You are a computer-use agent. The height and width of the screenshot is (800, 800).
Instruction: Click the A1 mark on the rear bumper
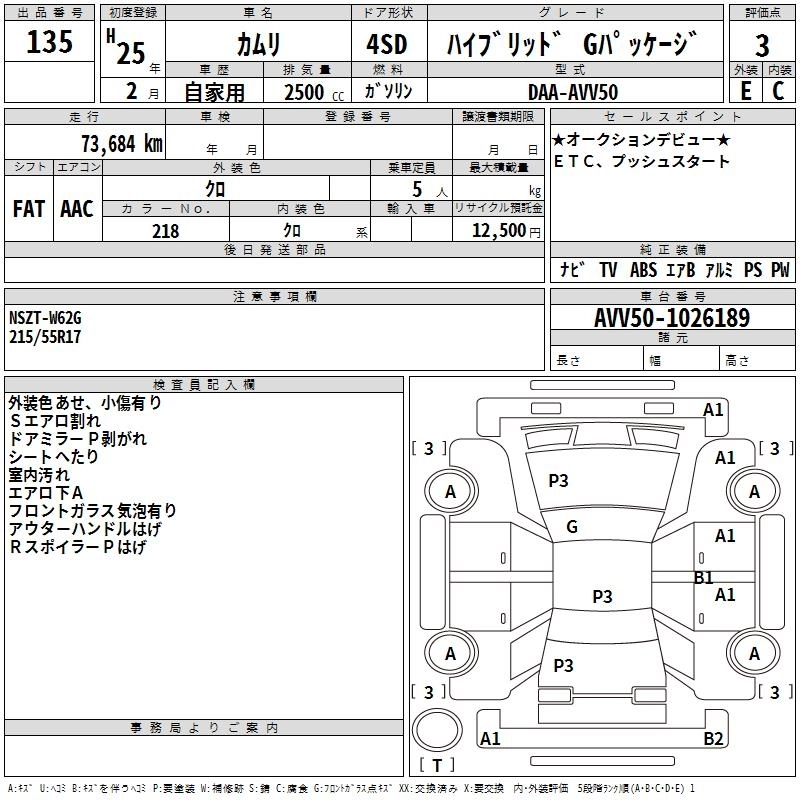coord(490,739)
